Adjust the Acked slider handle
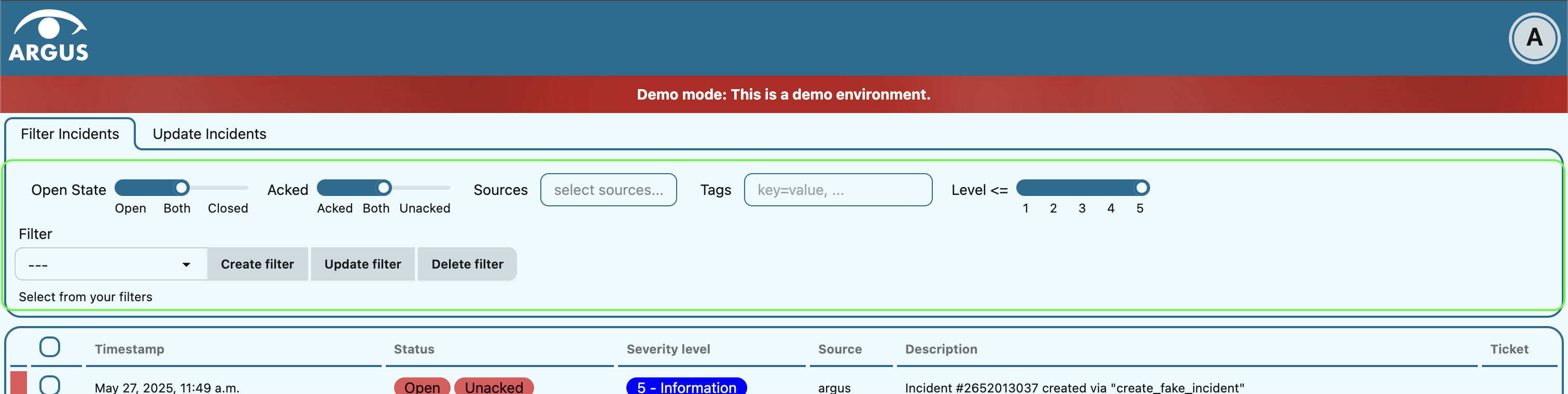 pos(384,188)
